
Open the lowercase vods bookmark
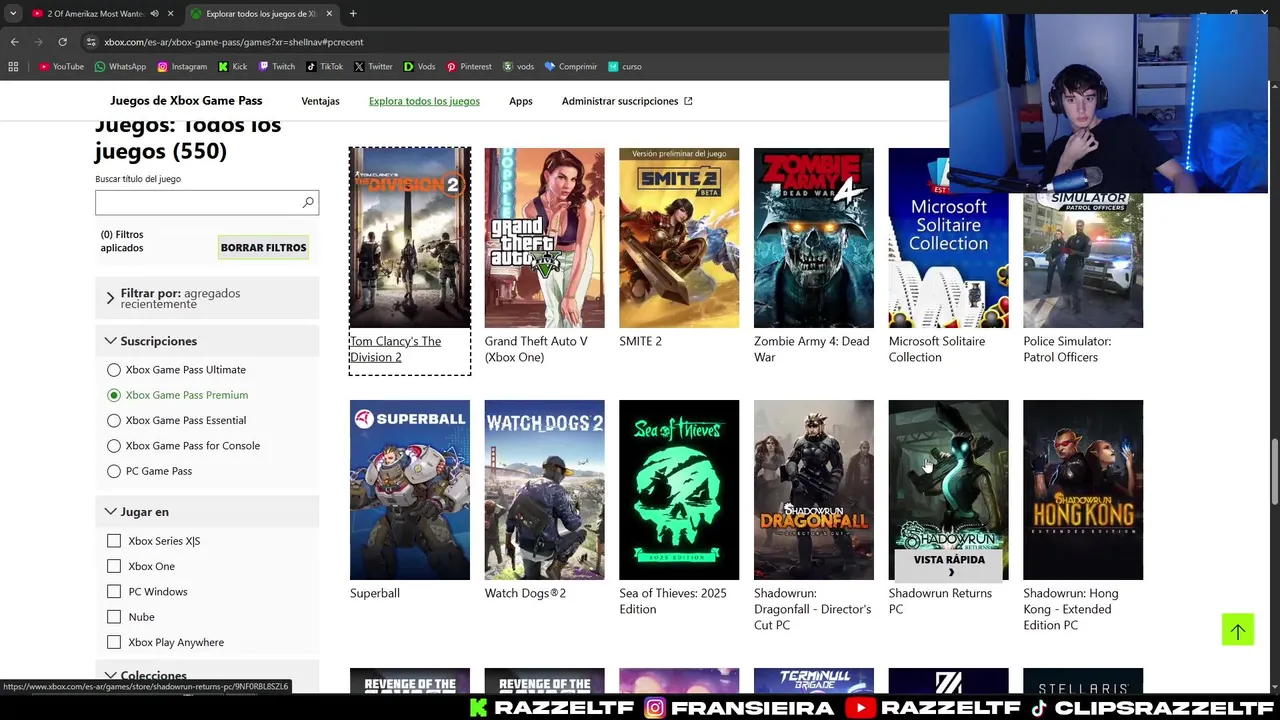click(x=519, y=67)
